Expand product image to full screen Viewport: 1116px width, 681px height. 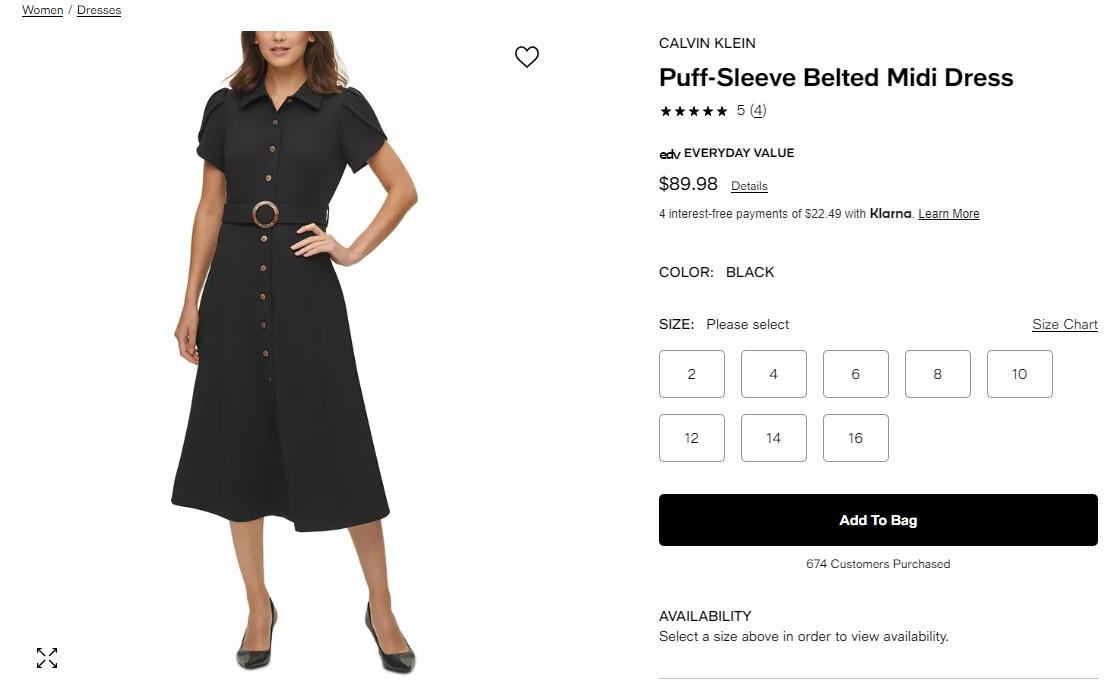tap(47, 658)
